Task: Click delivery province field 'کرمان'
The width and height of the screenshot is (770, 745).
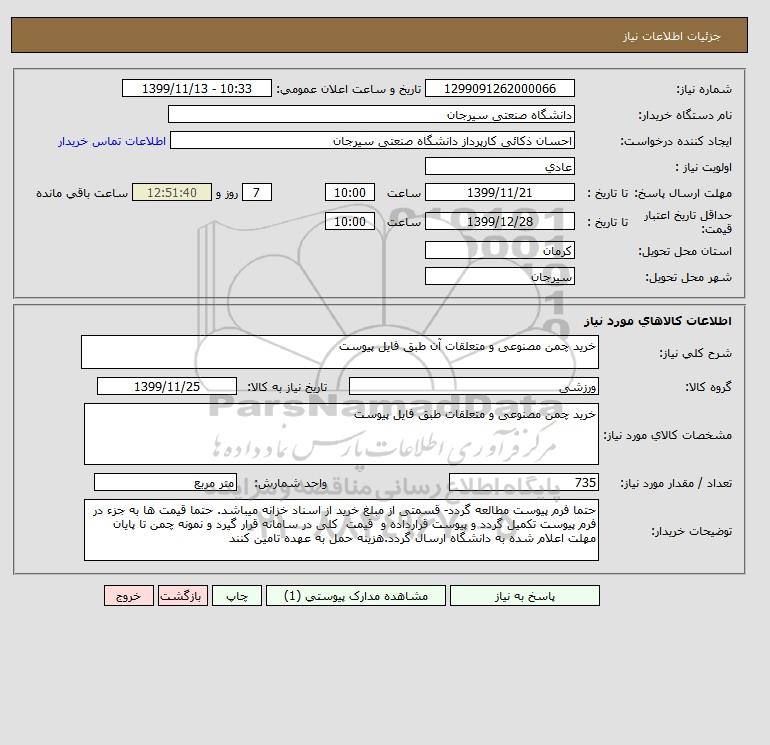Action: click(499, 250)
